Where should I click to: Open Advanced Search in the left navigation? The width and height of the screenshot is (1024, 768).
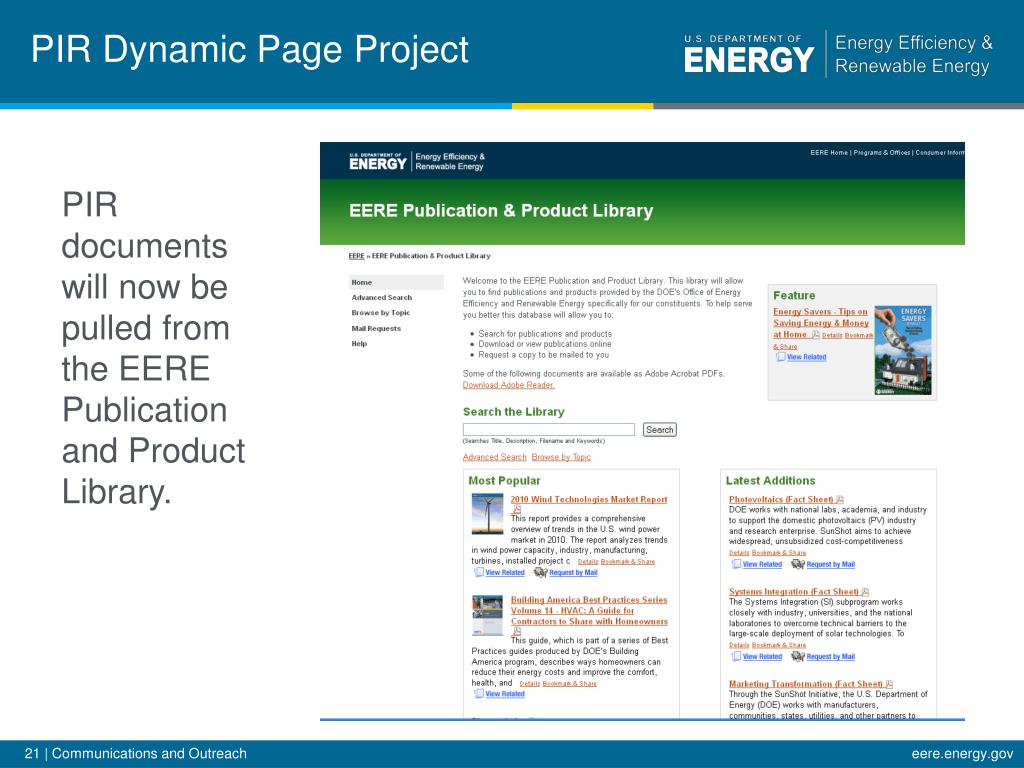381,298
